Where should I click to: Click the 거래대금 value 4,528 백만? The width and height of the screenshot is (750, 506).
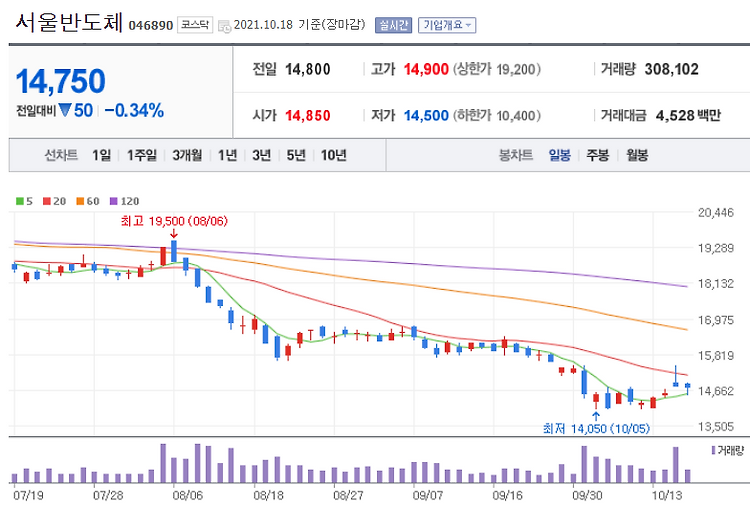(x=688, y=115)
